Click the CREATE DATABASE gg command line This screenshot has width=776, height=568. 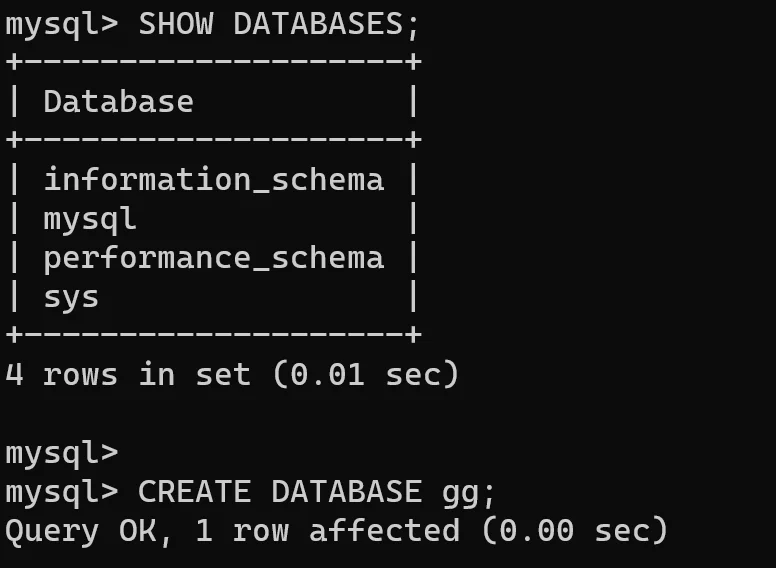[250, 491]
